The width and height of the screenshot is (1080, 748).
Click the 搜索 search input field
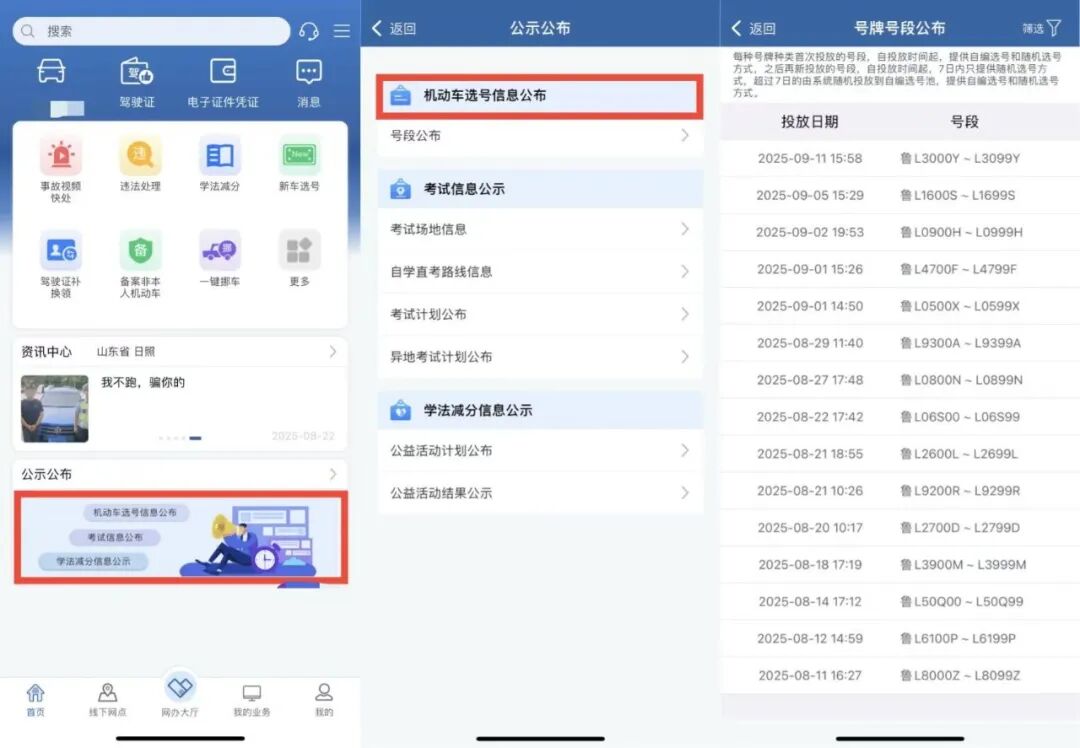point(150,33)
